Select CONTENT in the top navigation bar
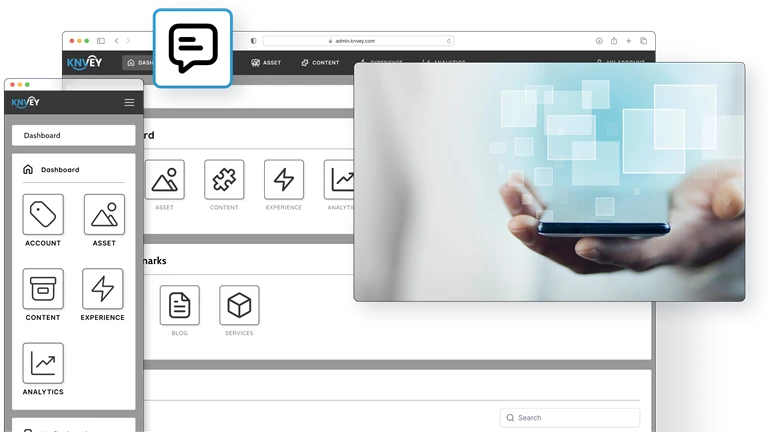768x432 pixels. [x=320, y=62]
